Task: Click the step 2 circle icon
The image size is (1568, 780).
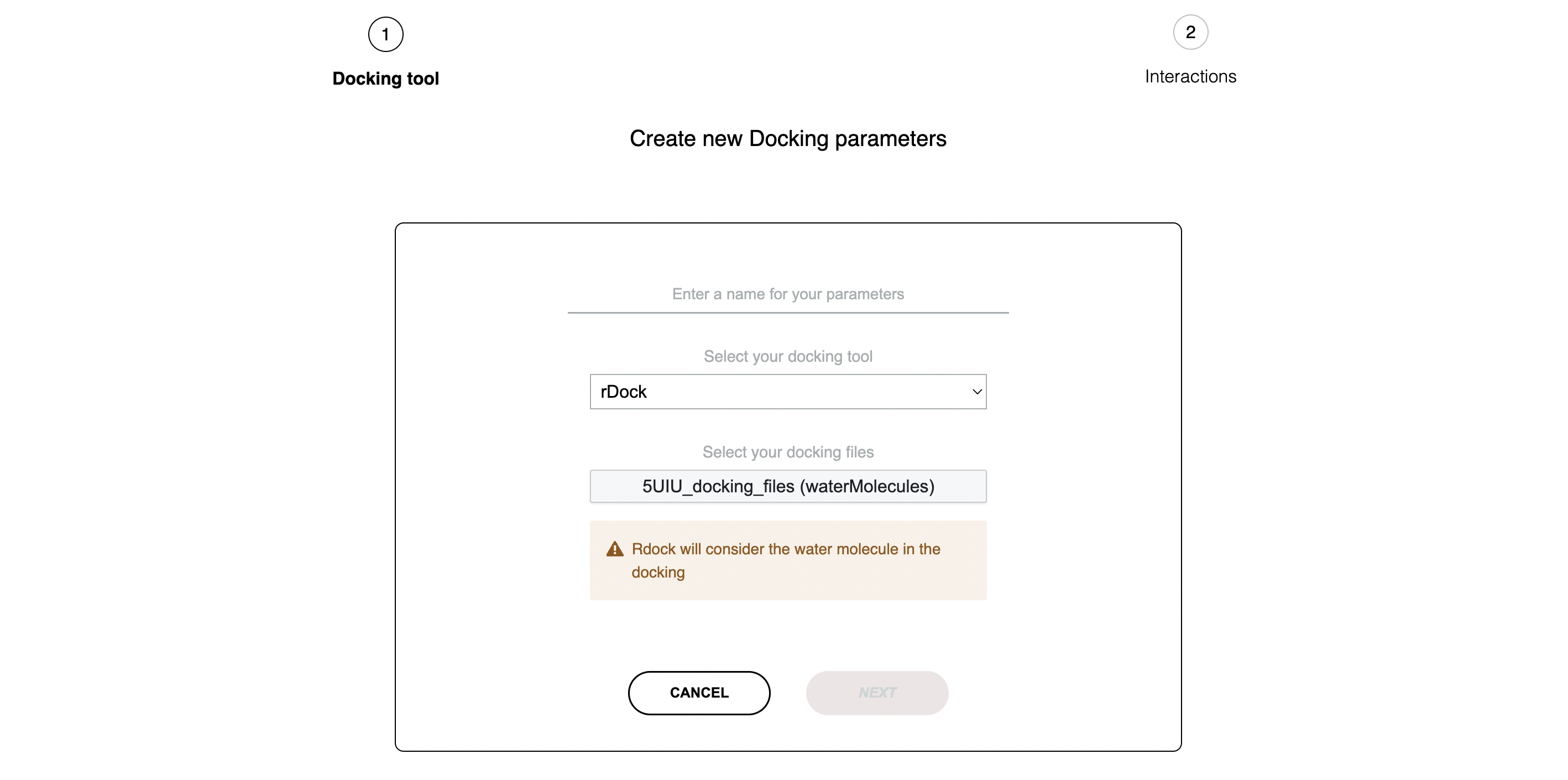Action: pyautogui.click(x=1190, y=32)
